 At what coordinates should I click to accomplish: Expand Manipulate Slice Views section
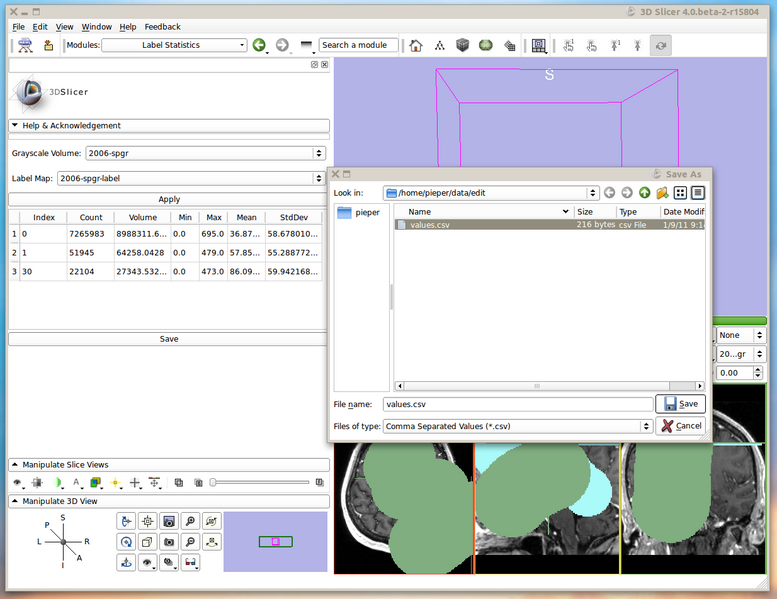coord(169,465)
